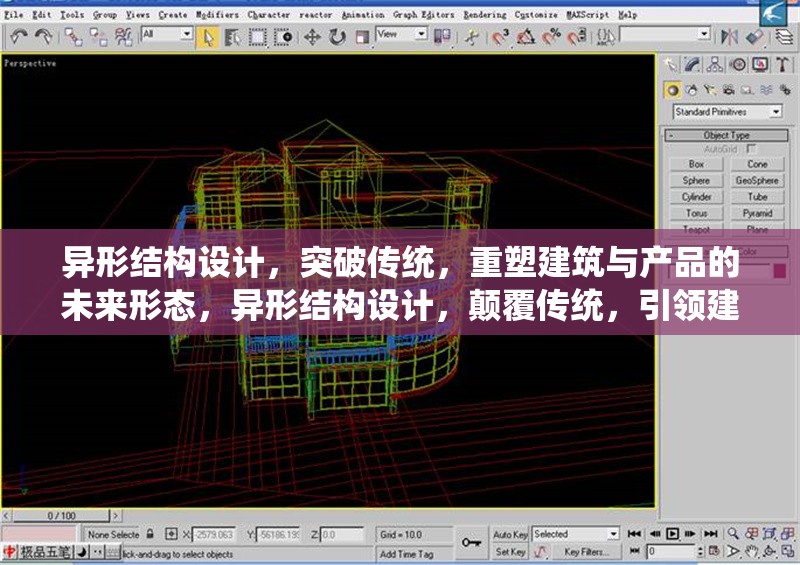Open the Modifiers menu
Viewport: 800px width, 565px height.
click(217, 15)
